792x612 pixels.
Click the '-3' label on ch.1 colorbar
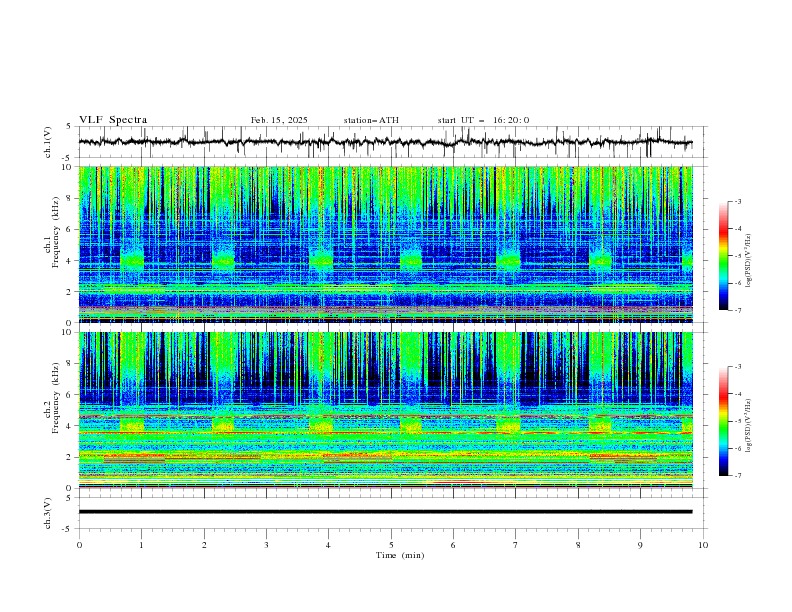[x=738, y=201]
